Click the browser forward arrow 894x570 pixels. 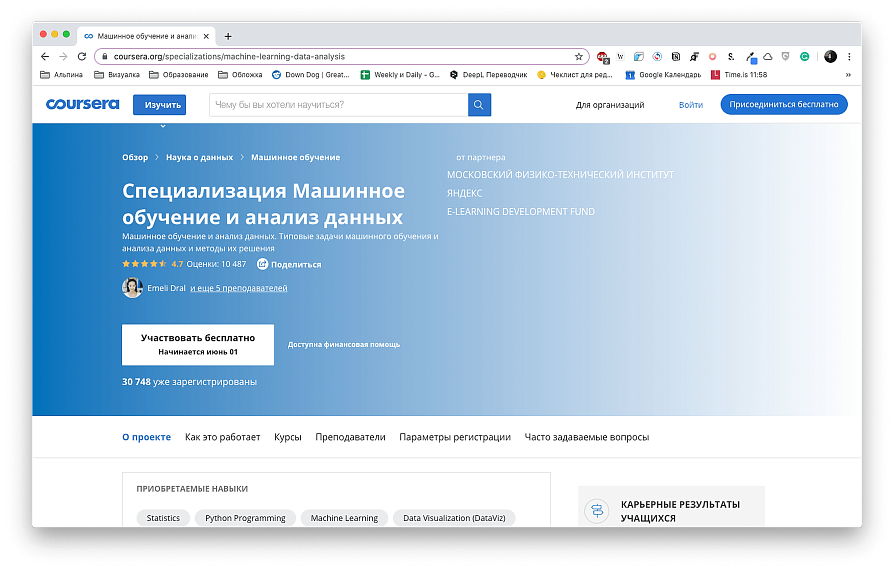pos(63,56)
